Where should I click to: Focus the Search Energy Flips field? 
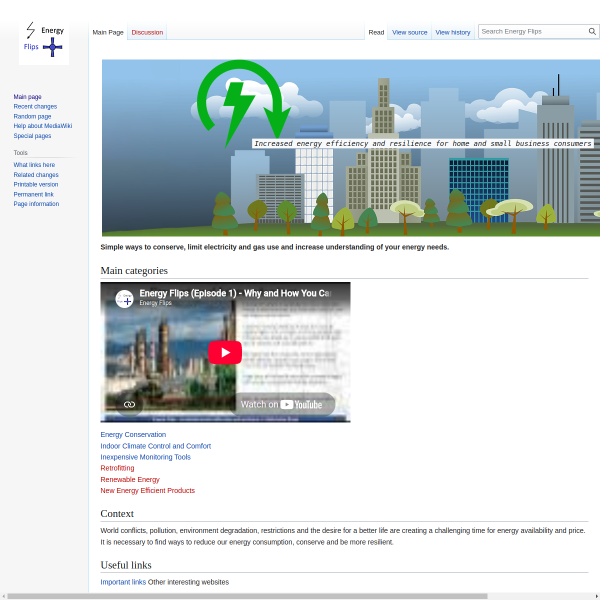pos(533,31)
